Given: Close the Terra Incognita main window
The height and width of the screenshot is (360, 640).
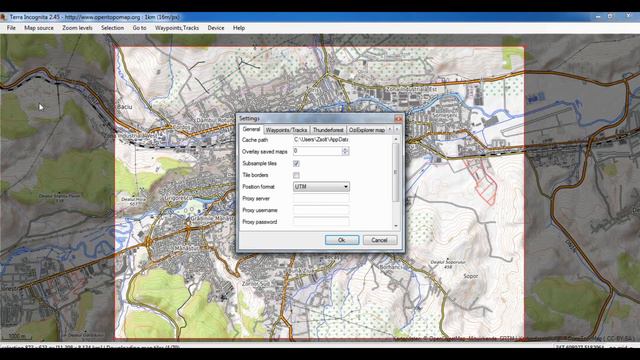Looking at the screenshot, I should [x=629, y=16].
